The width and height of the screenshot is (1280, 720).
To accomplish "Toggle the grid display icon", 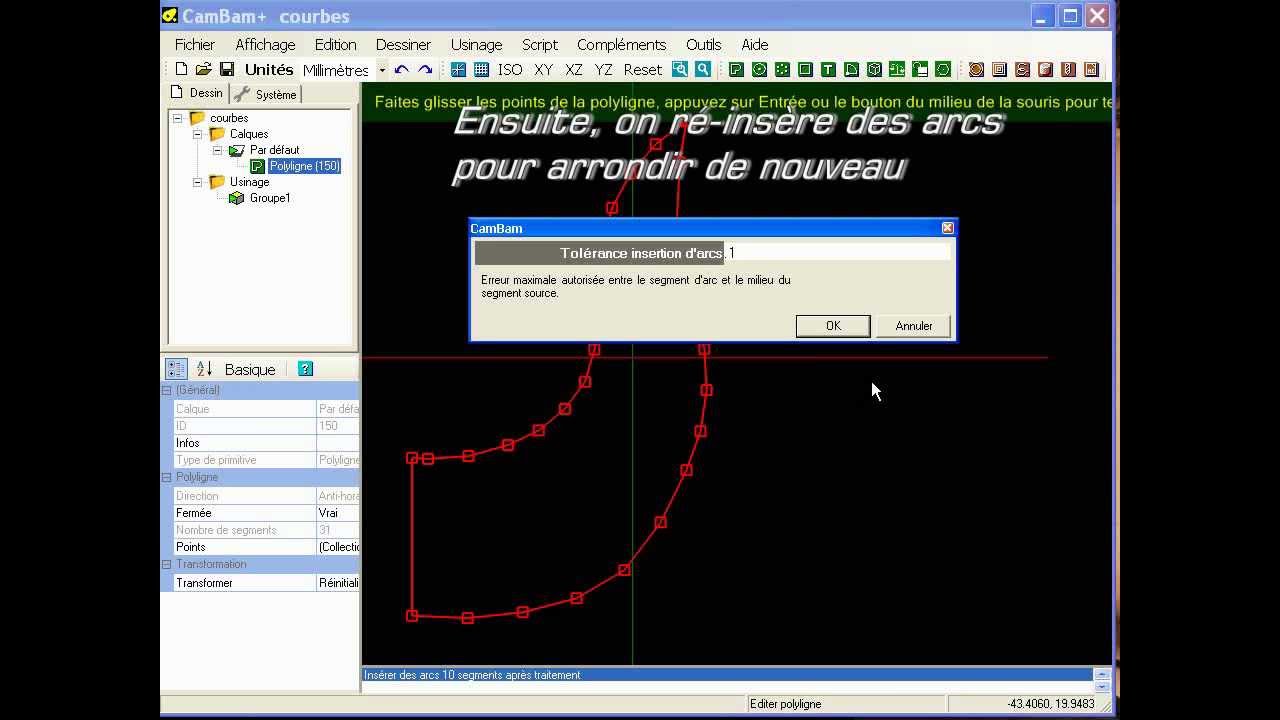I will click(x=481, y=69).
